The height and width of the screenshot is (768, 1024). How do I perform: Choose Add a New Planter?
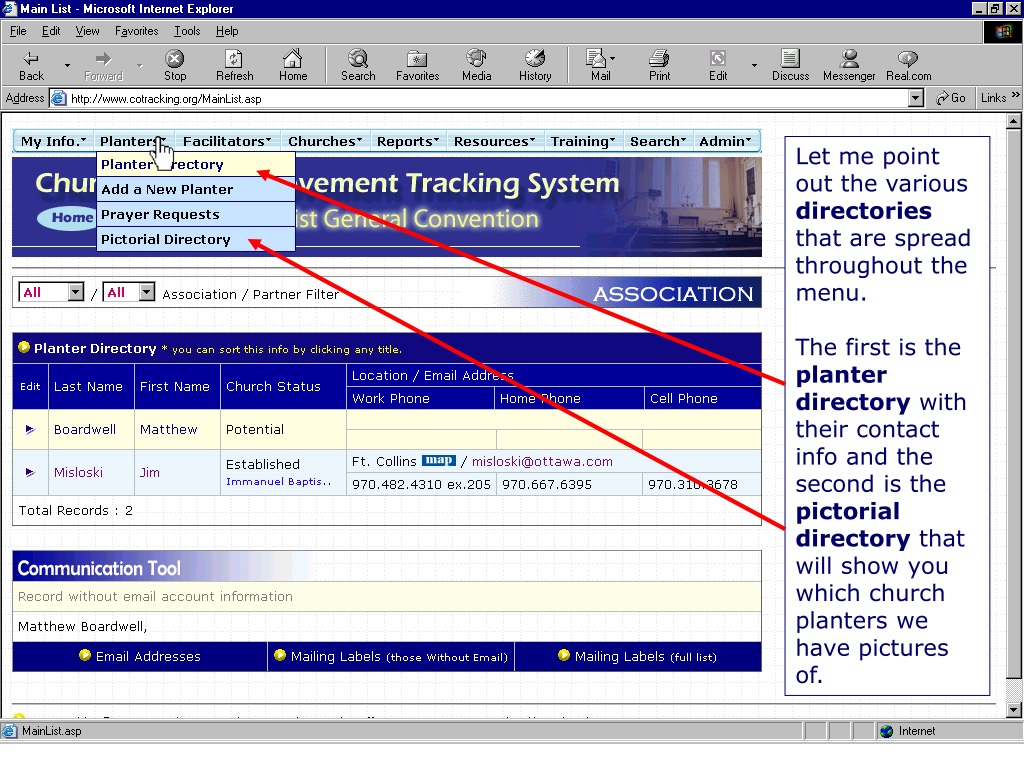click(195, 189)
